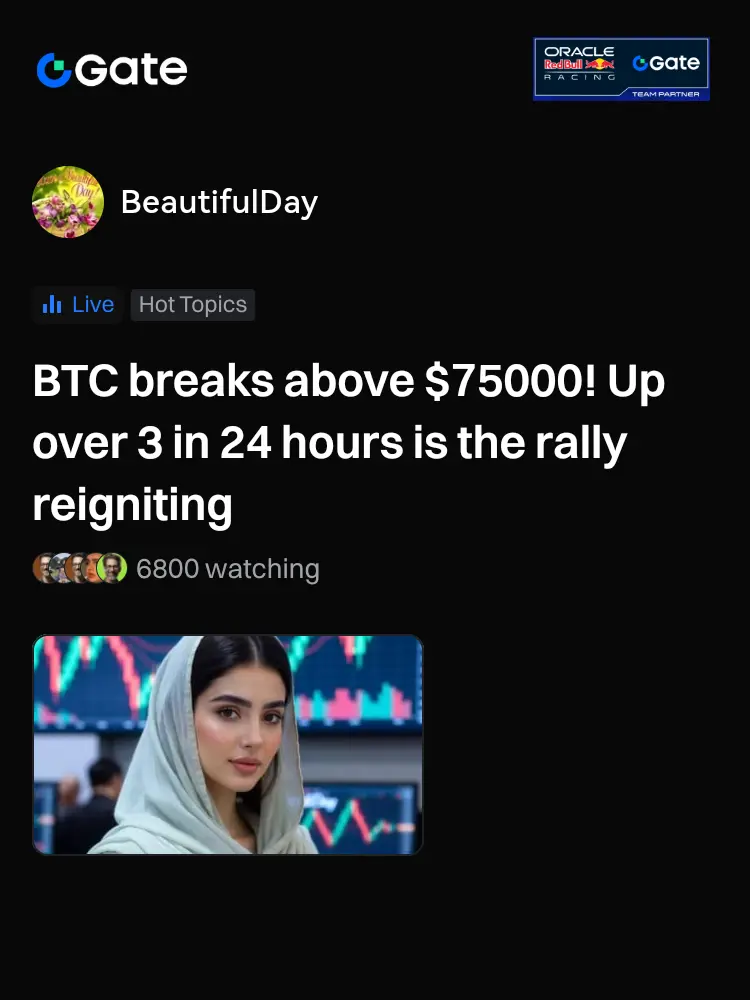Click the blue Gate logo symbol
Screen dimensions: 750x1000
54,70
